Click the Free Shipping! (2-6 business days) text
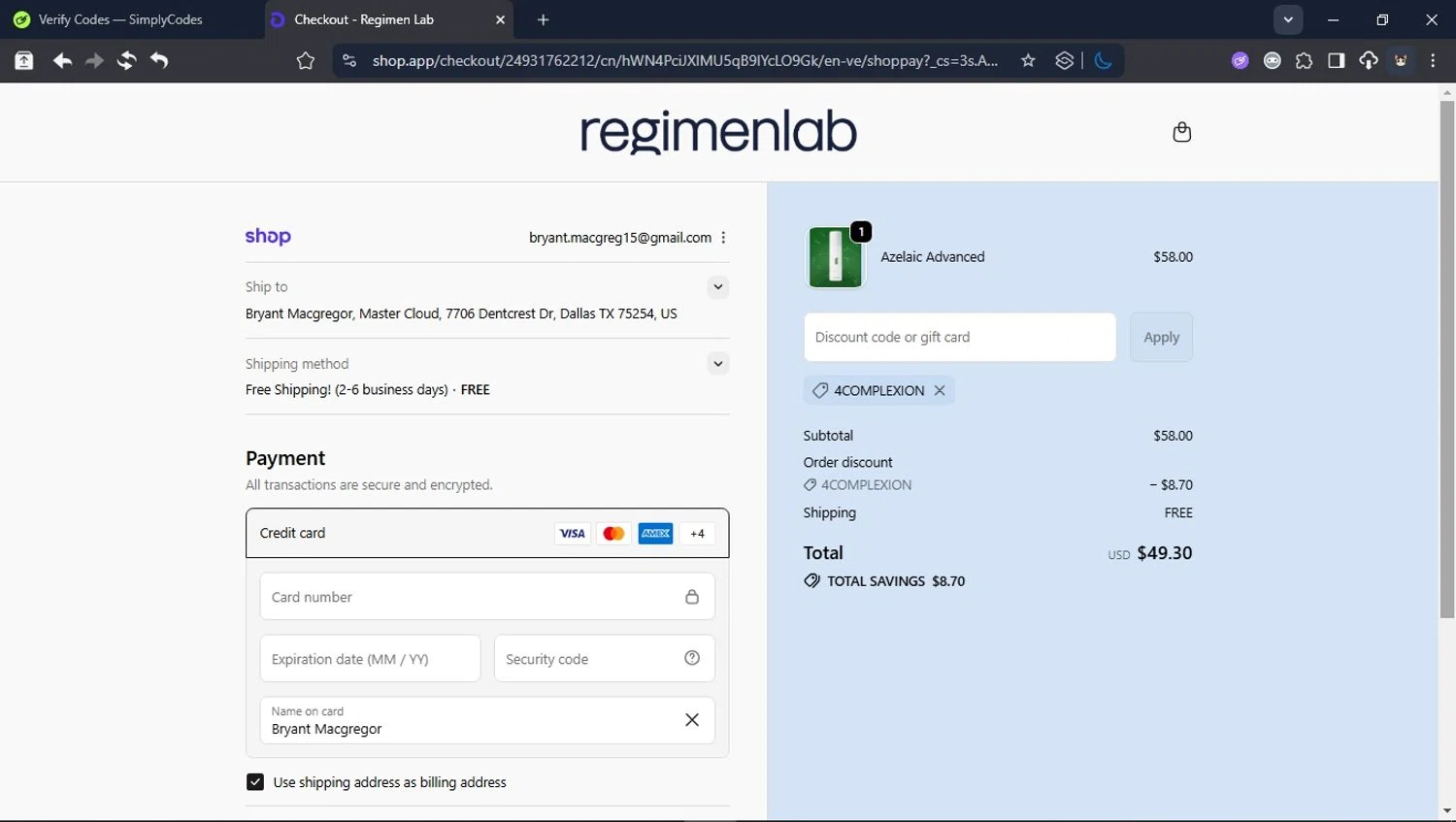The height and width of the screenshot is (822, 1456). (x=347, y=390)
